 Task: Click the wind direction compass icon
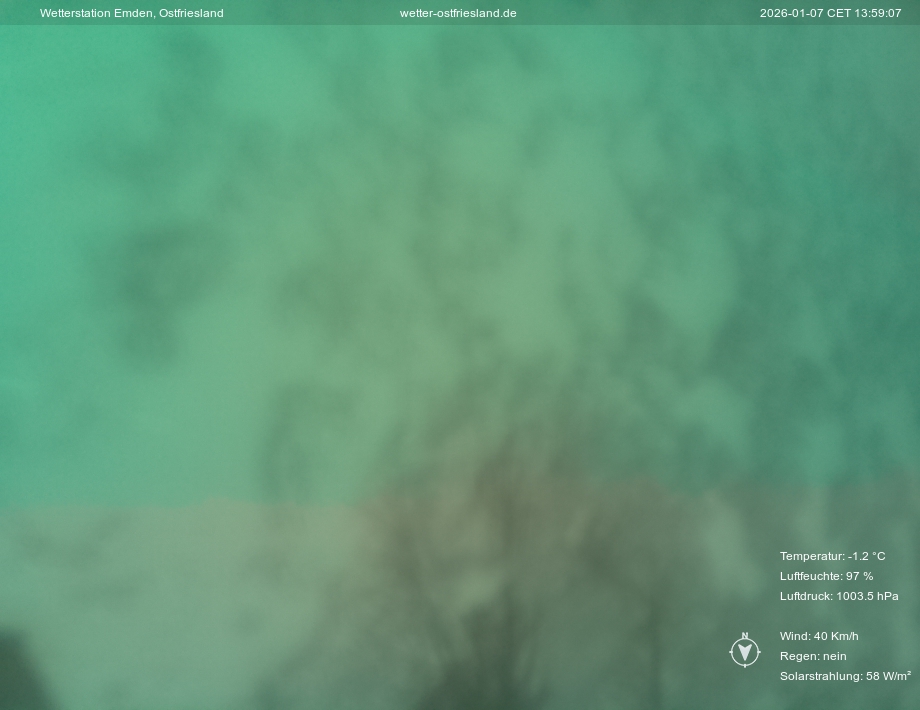pos(745,651)
